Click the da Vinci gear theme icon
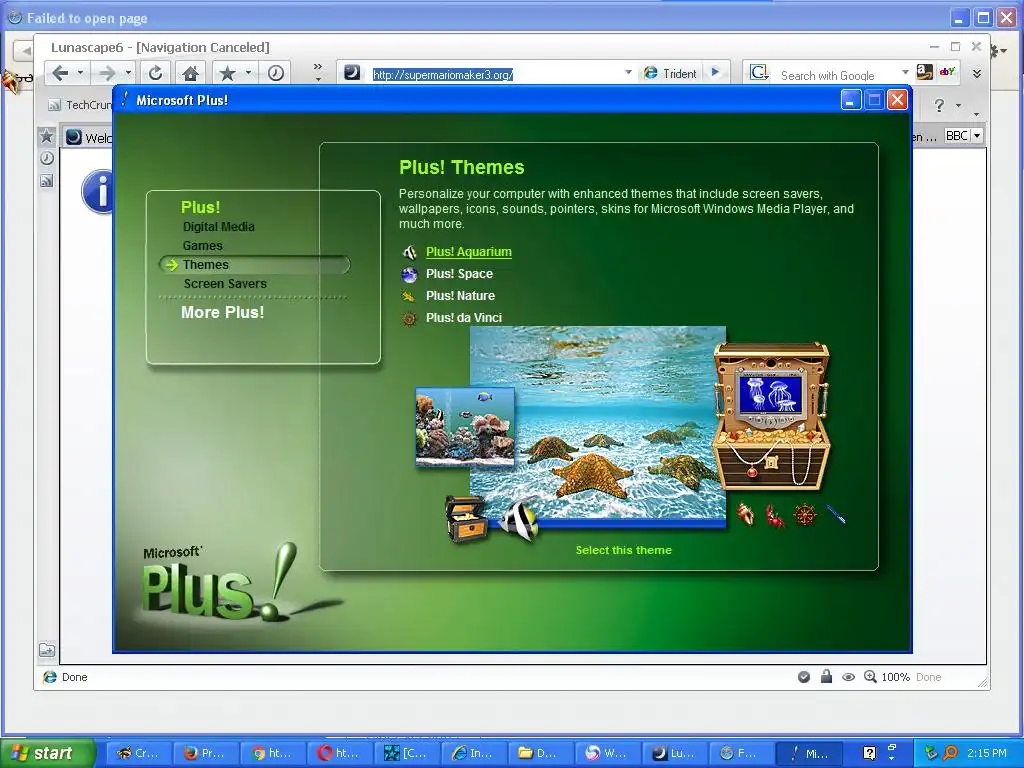 tap(409, 319)
